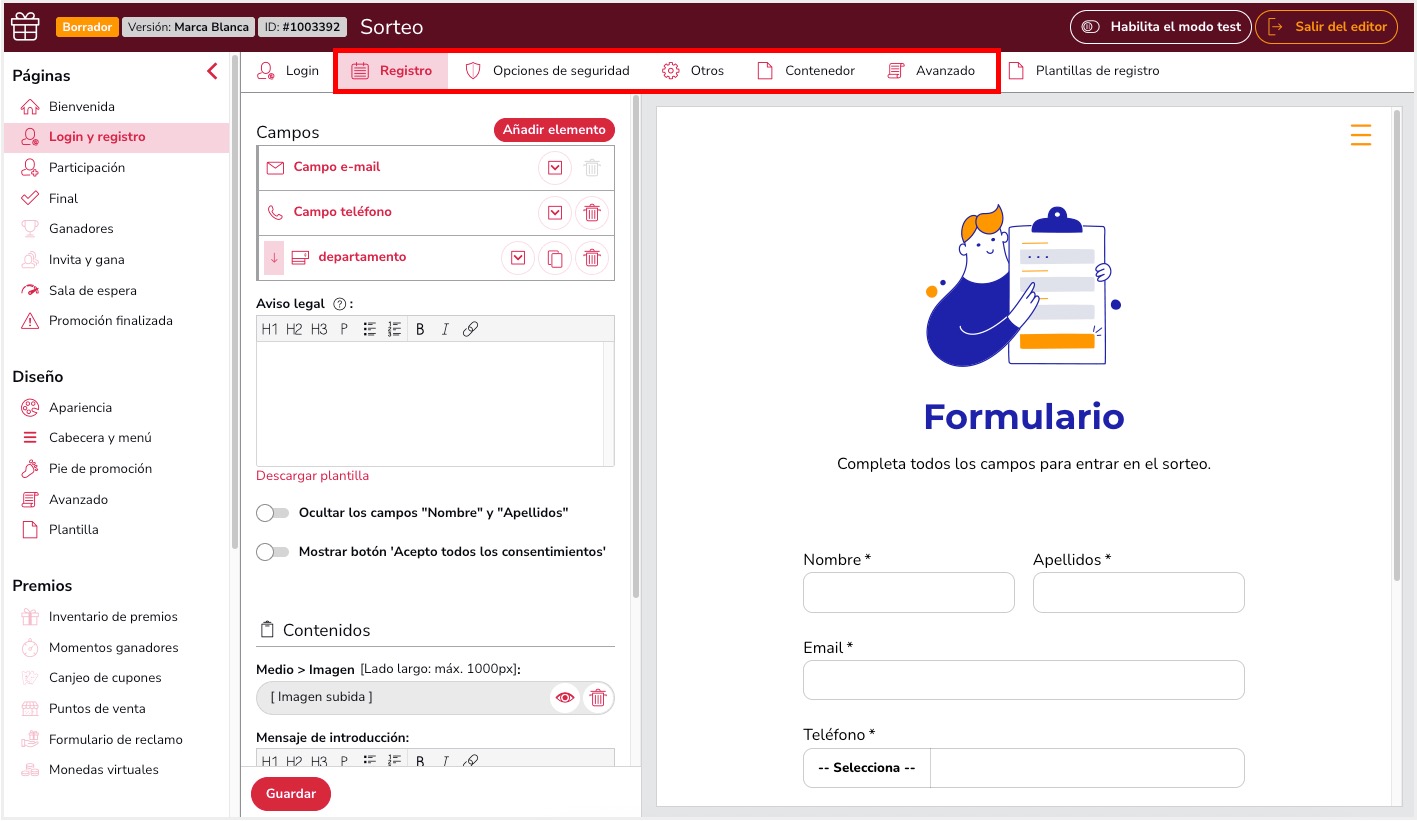Delete the Campo teléfono field
Viewport: 1417px width, 821px height.
591,212
